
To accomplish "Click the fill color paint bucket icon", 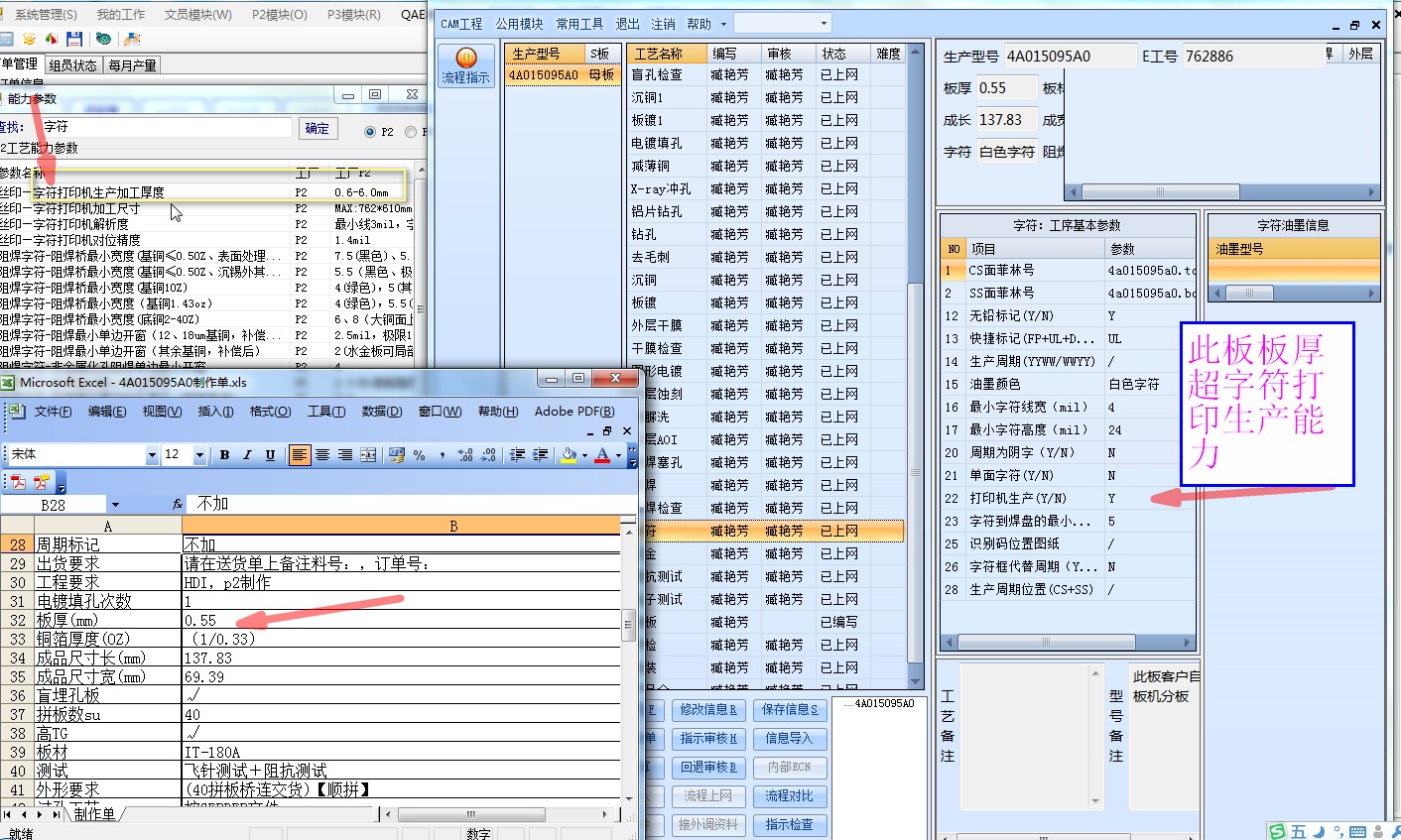I will pos(569,455).
